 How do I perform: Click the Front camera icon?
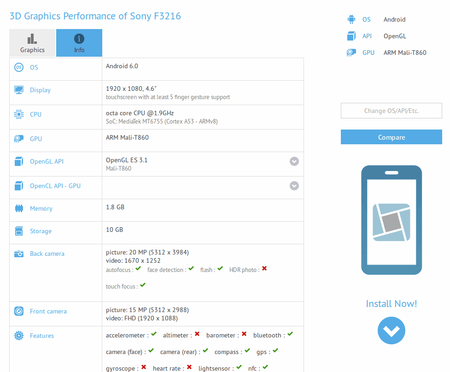click(19, 311)
